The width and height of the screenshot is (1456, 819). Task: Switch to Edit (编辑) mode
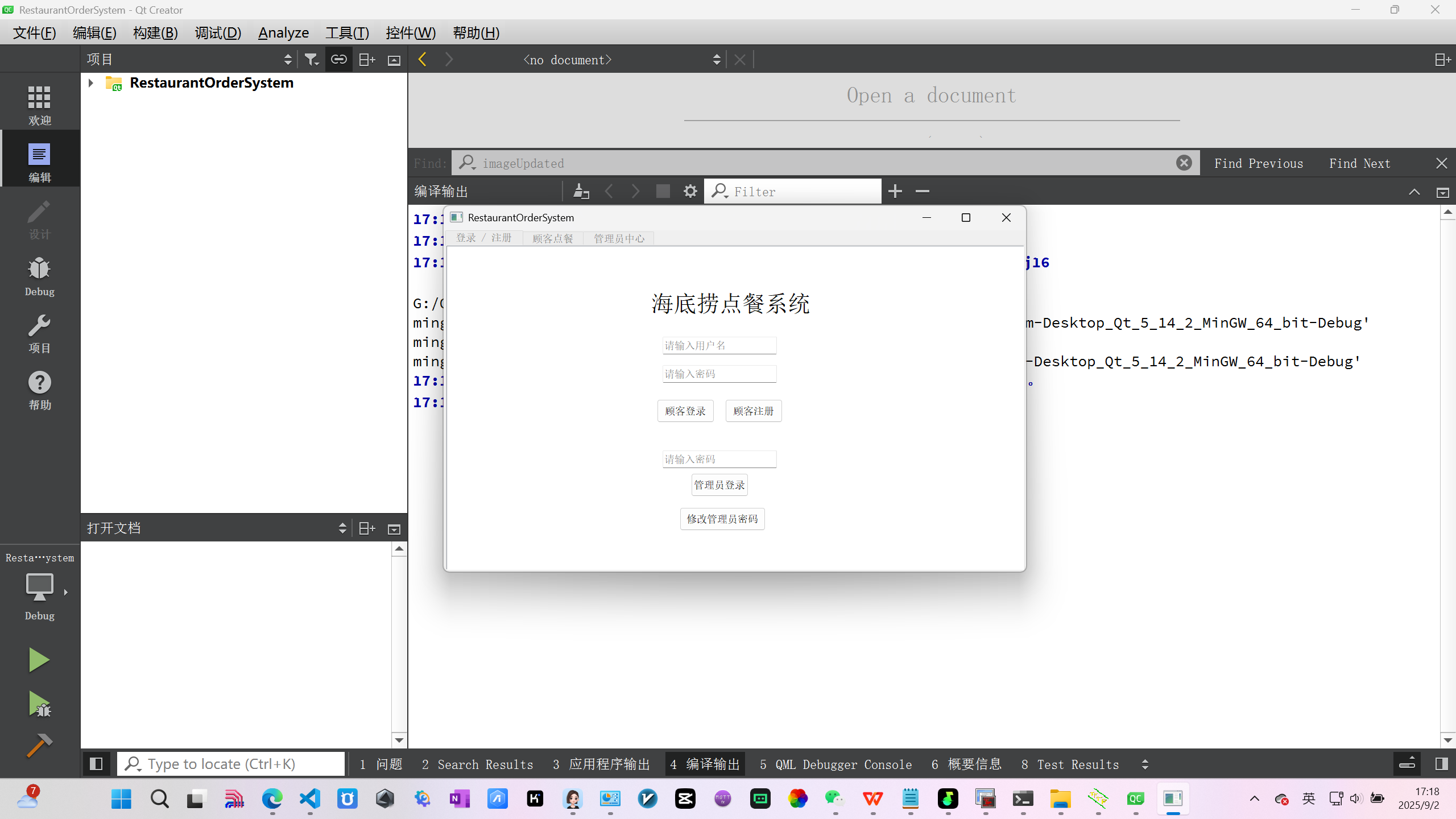tap(39, 162)
